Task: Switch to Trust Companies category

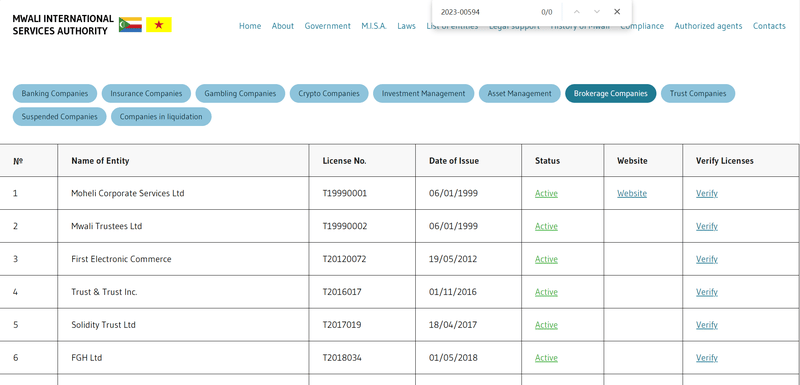Action: (698, 93)
